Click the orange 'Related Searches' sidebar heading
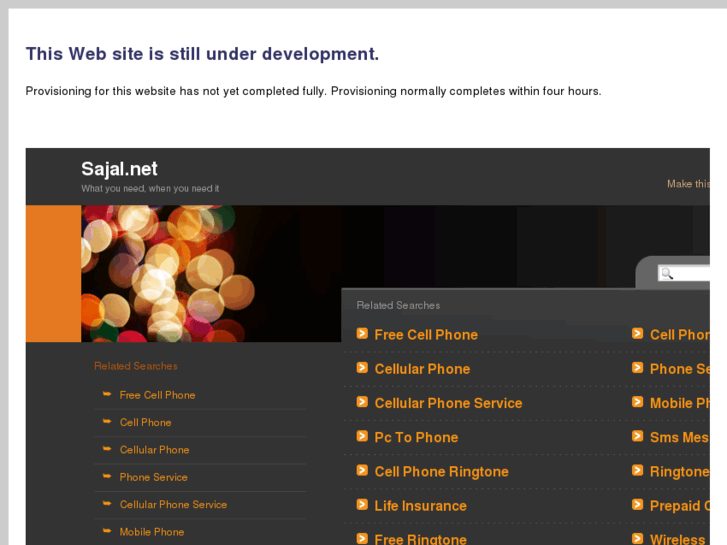This screenshot has height=545, width=727. [x=135, y=366]
